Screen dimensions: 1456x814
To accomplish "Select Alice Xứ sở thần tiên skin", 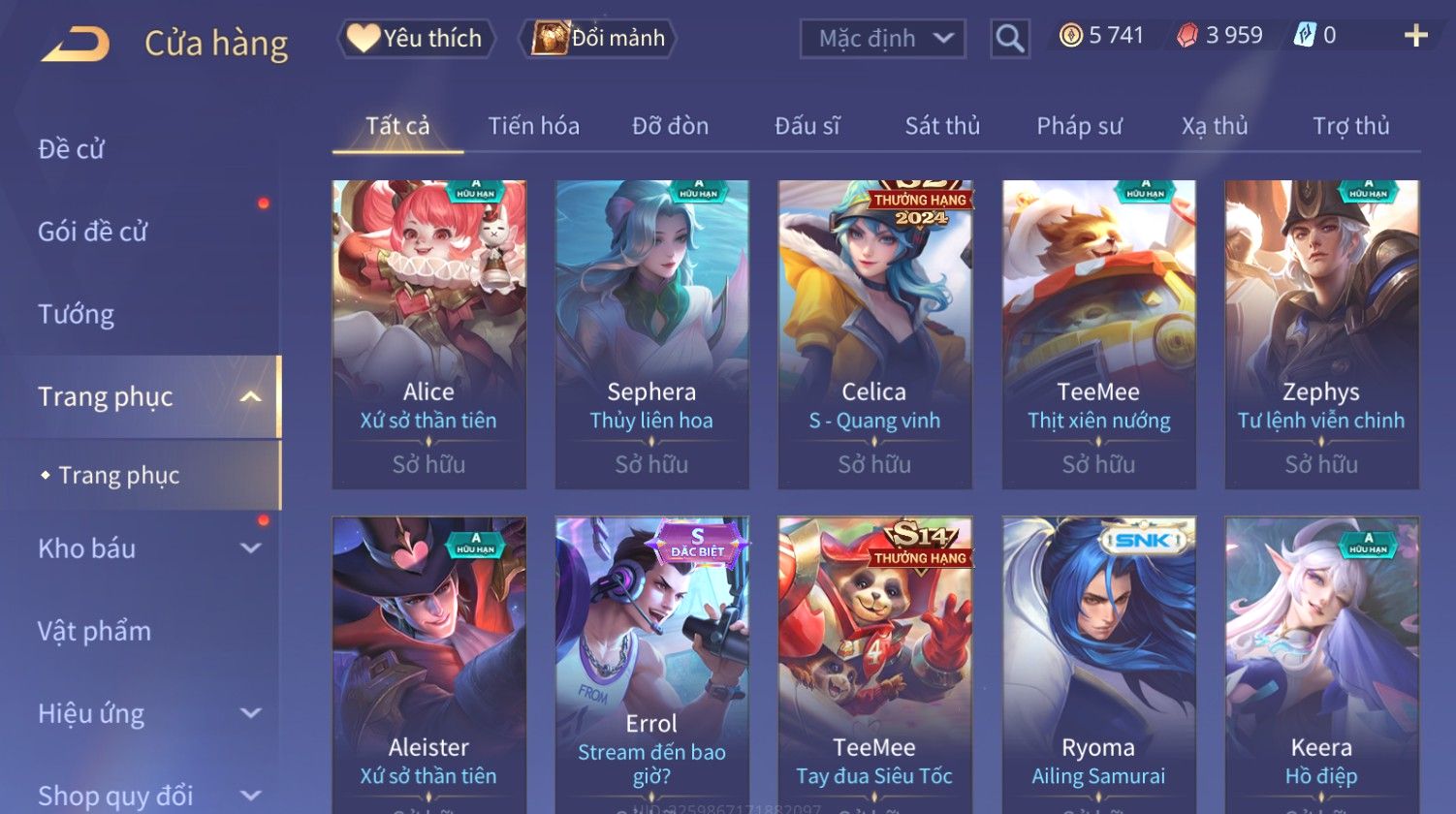I will click(428, 334).
